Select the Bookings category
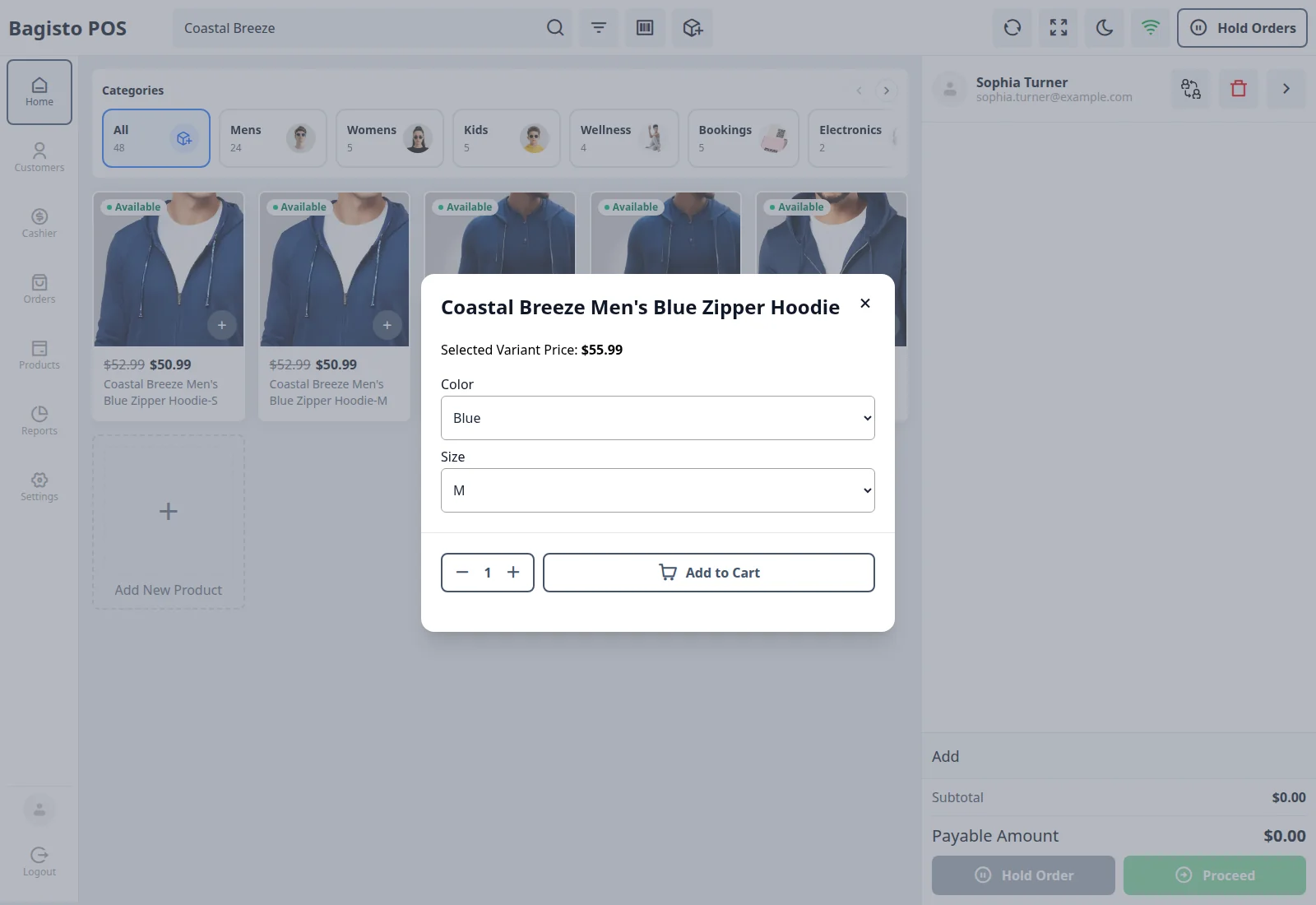1316x905 pixels. [x=744, y=138]
